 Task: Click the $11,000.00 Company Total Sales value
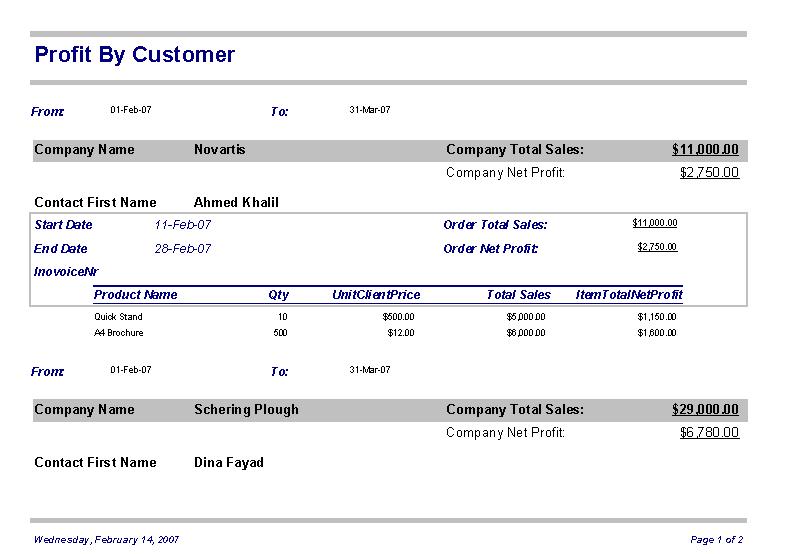(x=705, y=150)
